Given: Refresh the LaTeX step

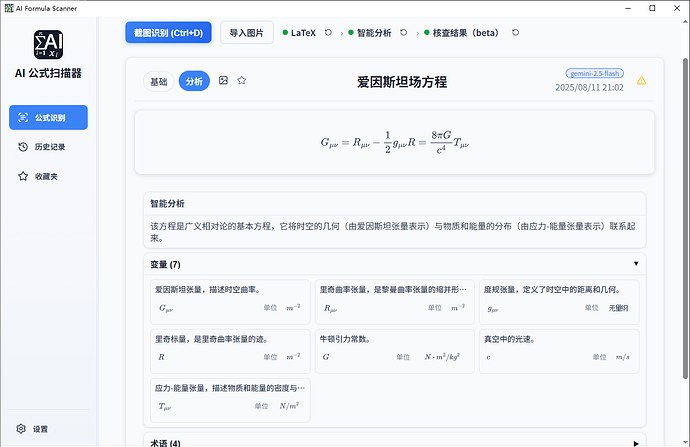Looking at the screenshot, I should click(x=328, y=33).
